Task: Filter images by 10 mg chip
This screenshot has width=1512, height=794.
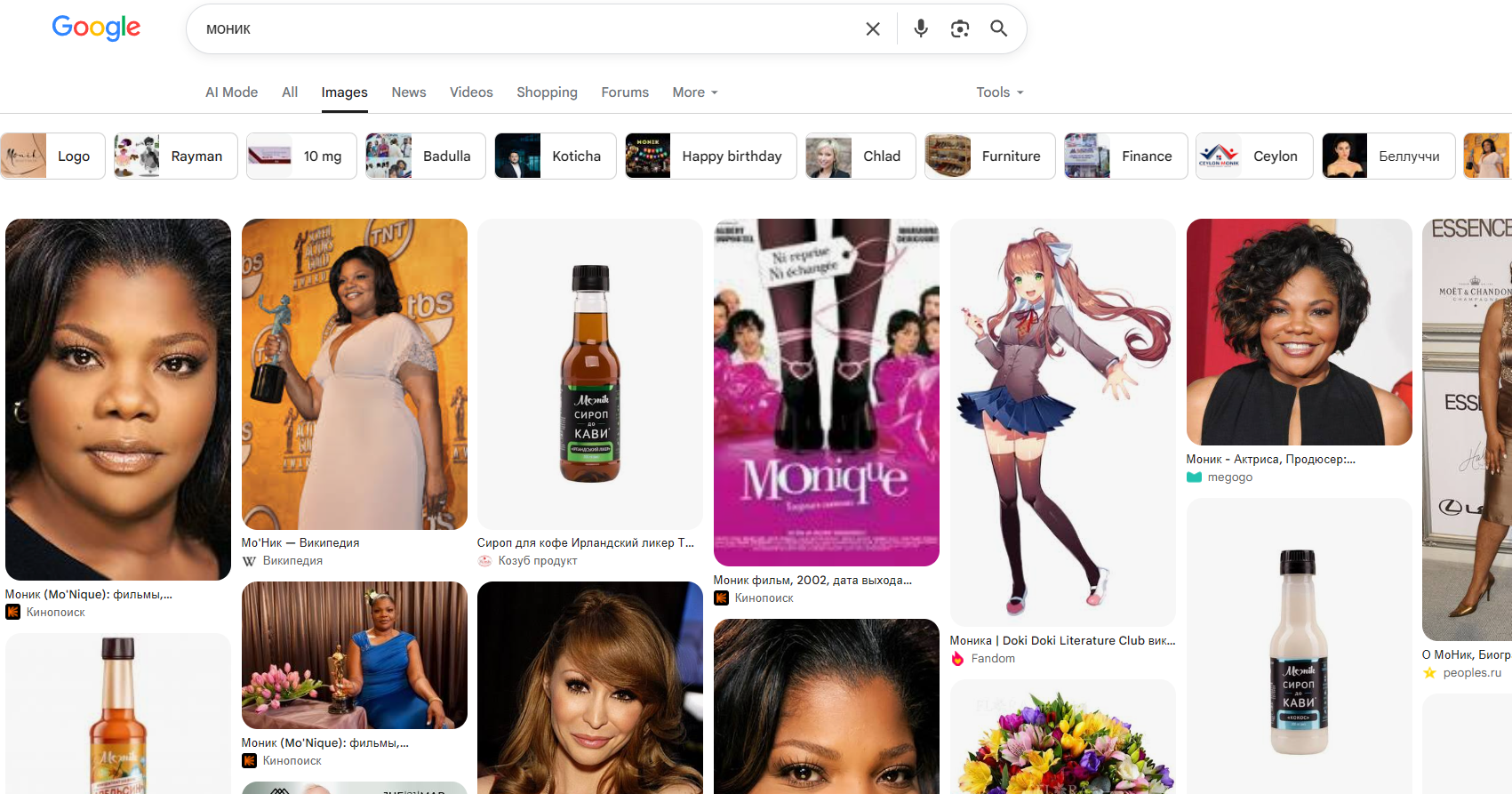Action: point(301,156)
